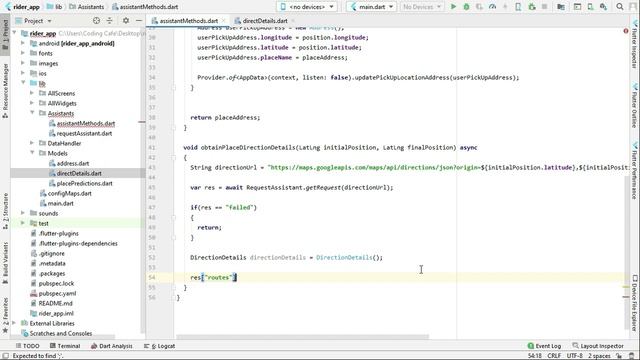The height and width of the screenshot is (360, 640).
Task: Open the Flutter Outline side panel
Action: tap(635, 106)
